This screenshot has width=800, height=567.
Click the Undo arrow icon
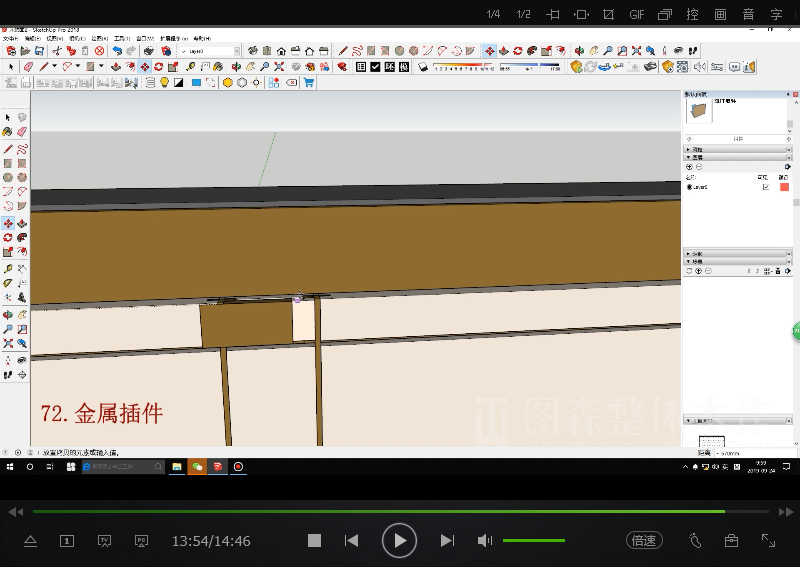coord(117,51)
